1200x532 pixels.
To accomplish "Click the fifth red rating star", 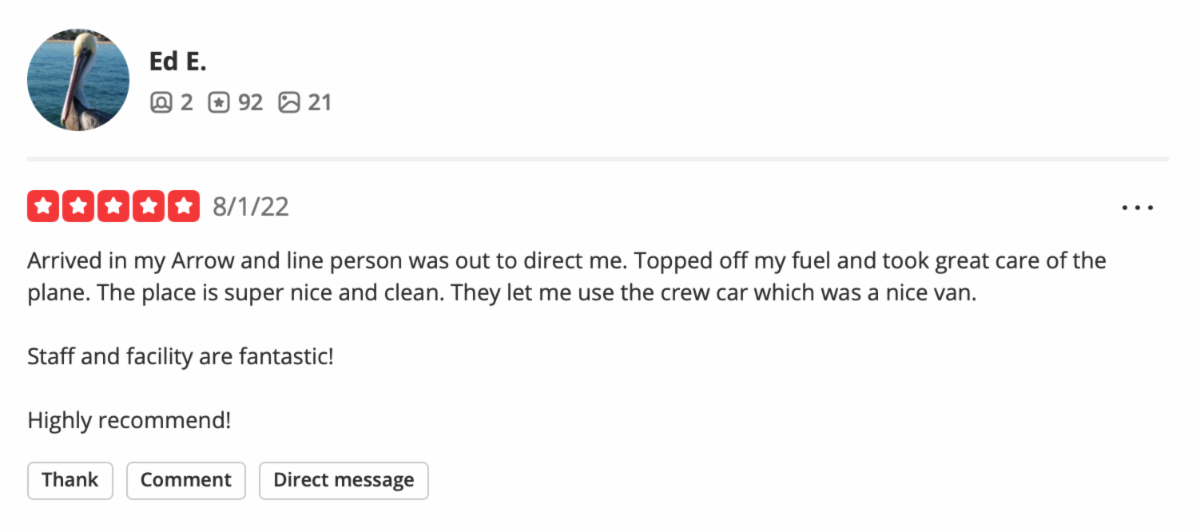I will click(184, 207).
